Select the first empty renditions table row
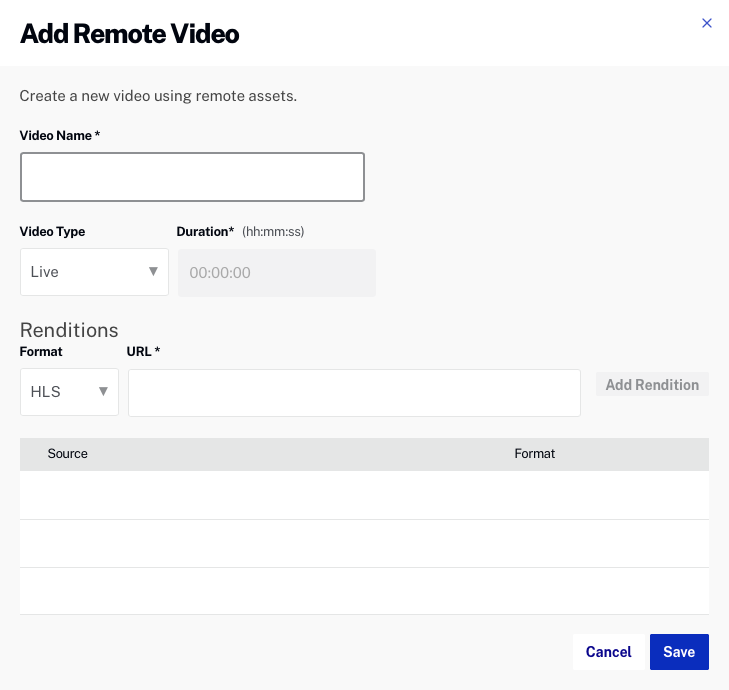Image resolution: width=729 pixels, height=690 pixels. tap(364, 495)
